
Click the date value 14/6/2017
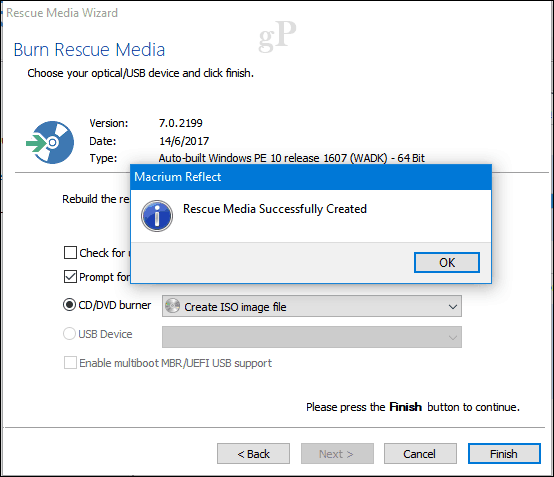click(x=184, y=141)
